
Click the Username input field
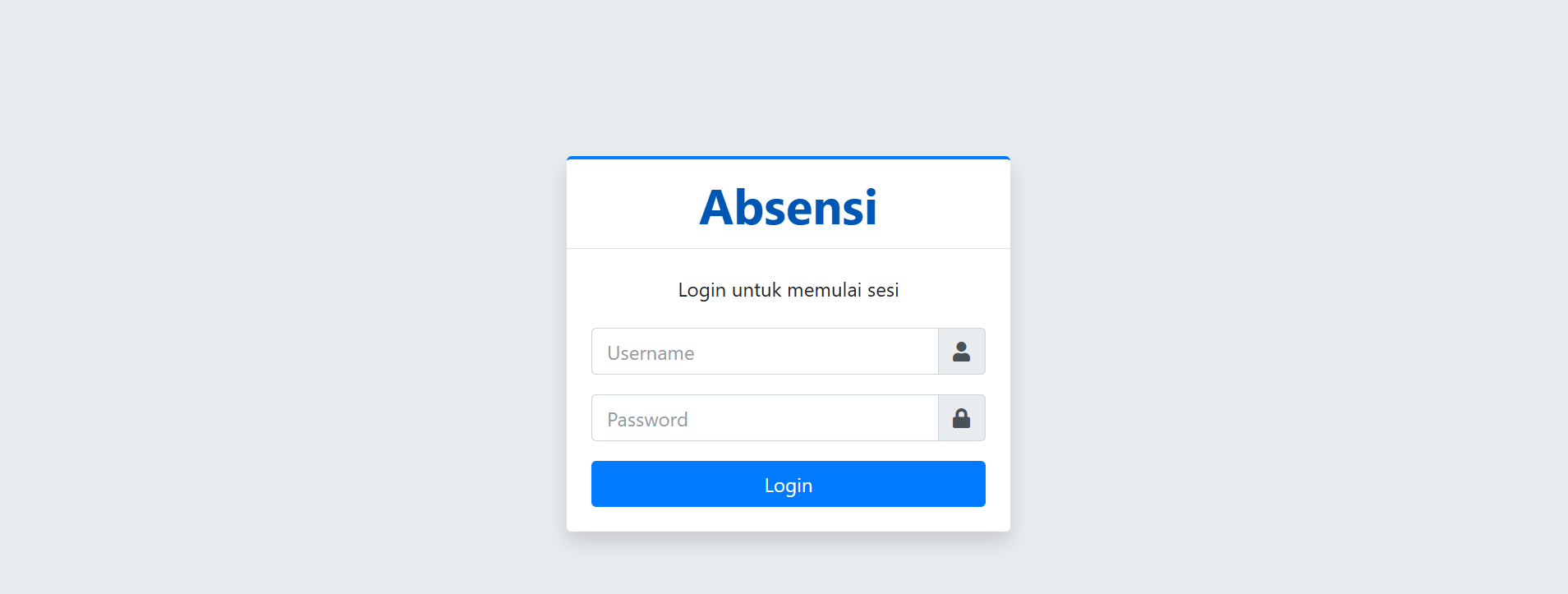[x=765, y=352]
